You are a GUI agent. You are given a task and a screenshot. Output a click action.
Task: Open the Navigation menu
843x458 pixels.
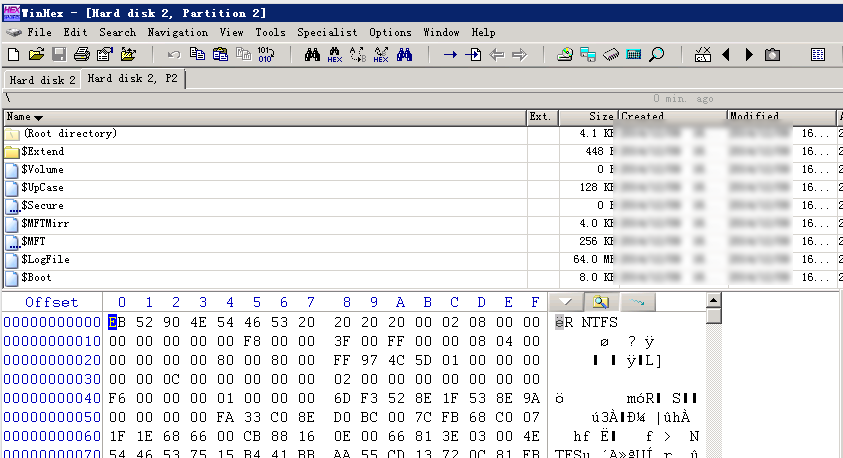pyautogui.click(x=177, y=32)
